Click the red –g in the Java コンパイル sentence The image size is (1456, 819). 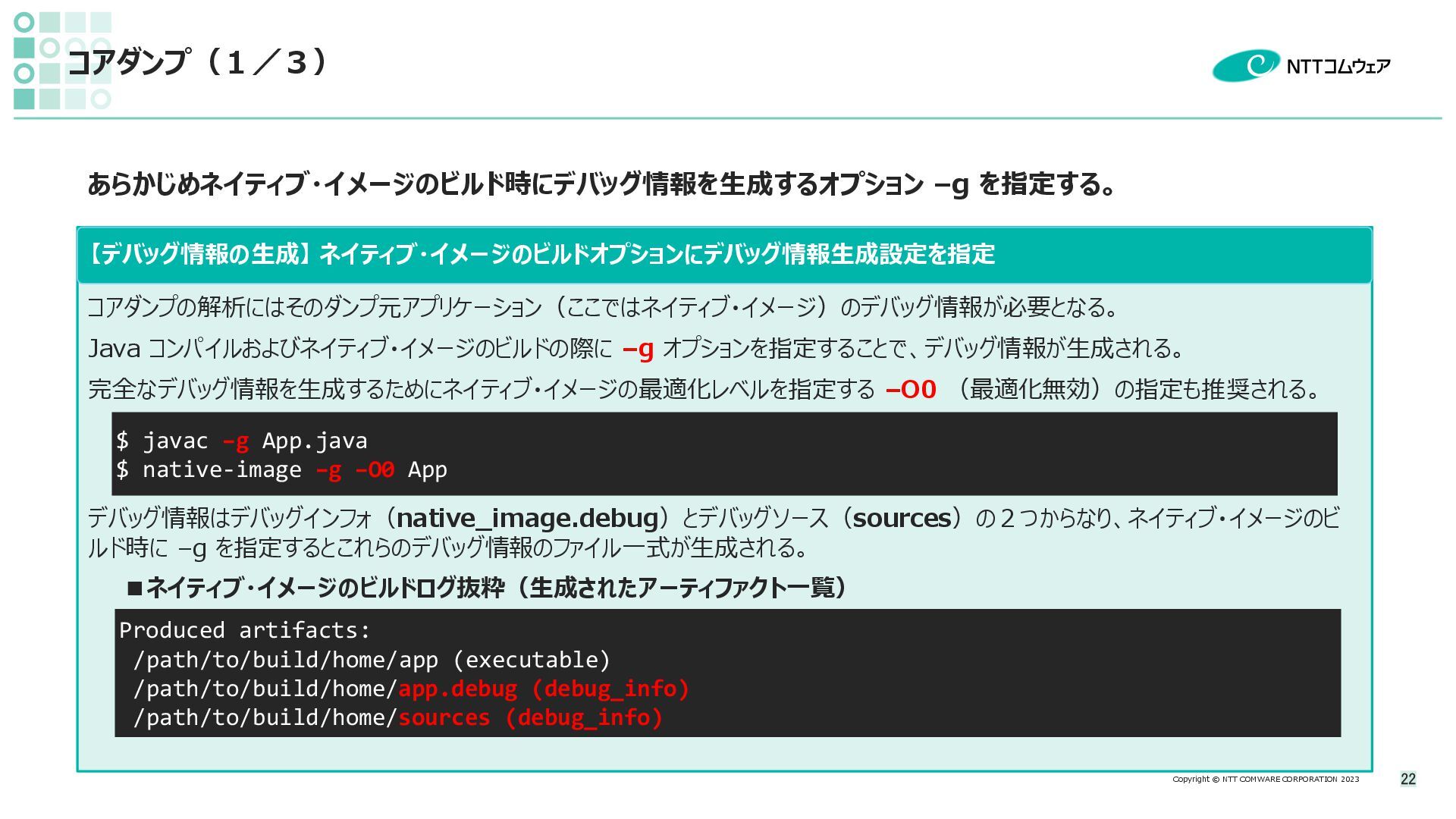(638, 349)
